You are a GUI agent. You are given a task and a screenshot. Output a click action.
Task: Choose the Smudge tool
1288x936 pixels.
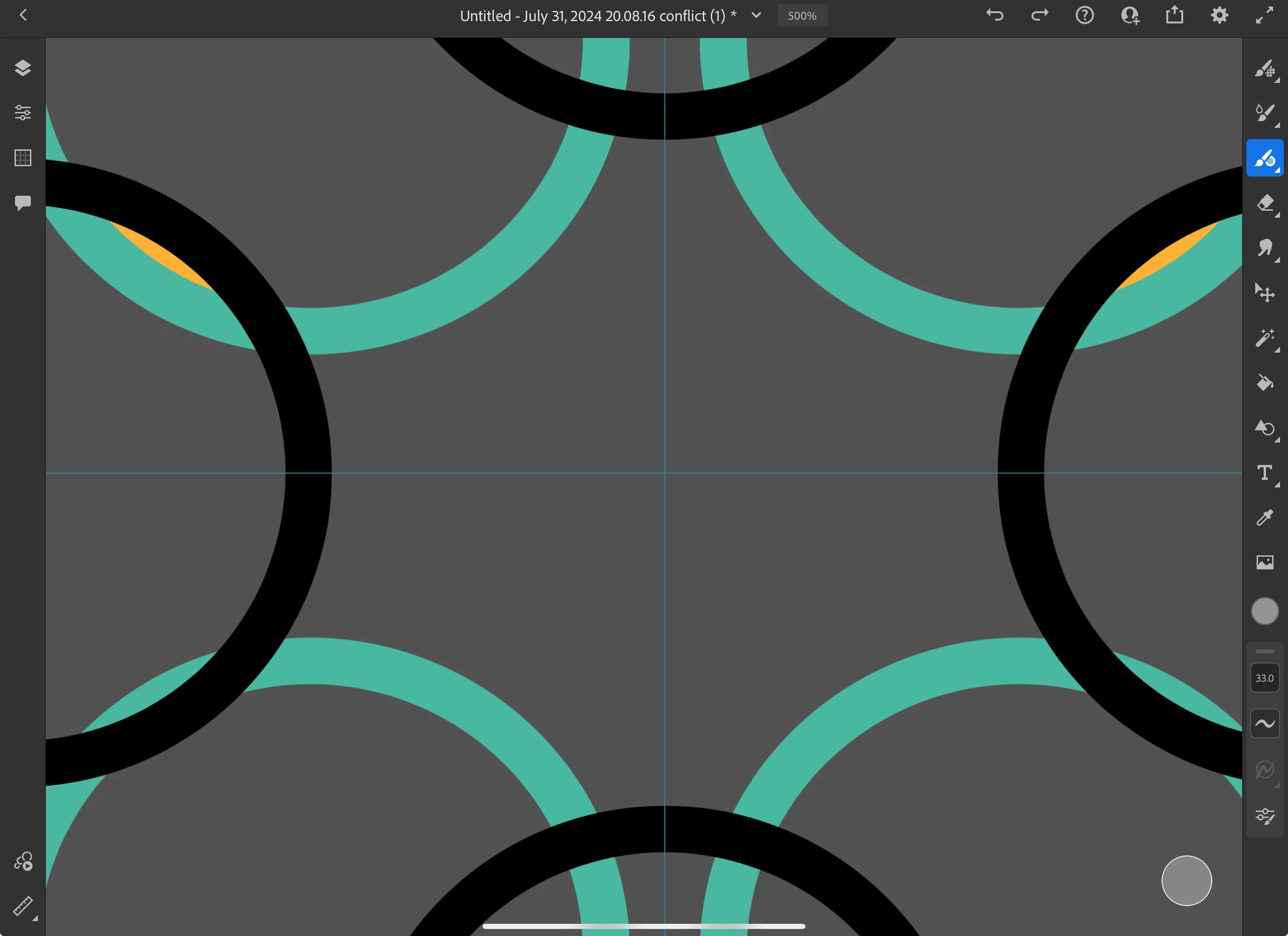pyautogui.click(x=1264, y=248)
